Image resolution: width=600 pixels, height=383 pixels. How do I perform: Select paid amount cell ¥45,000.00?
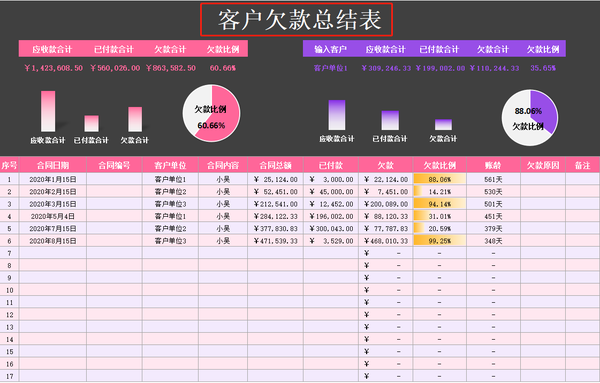click(x=331, y=191)
